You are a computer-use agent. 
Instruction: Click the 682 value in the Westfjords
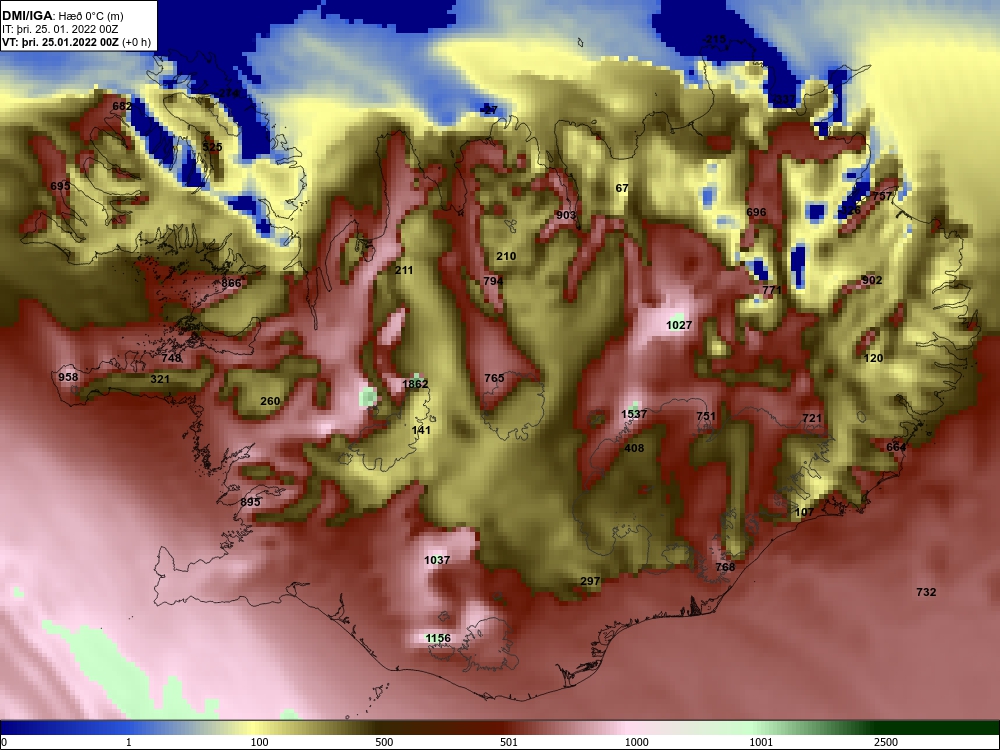122,106
